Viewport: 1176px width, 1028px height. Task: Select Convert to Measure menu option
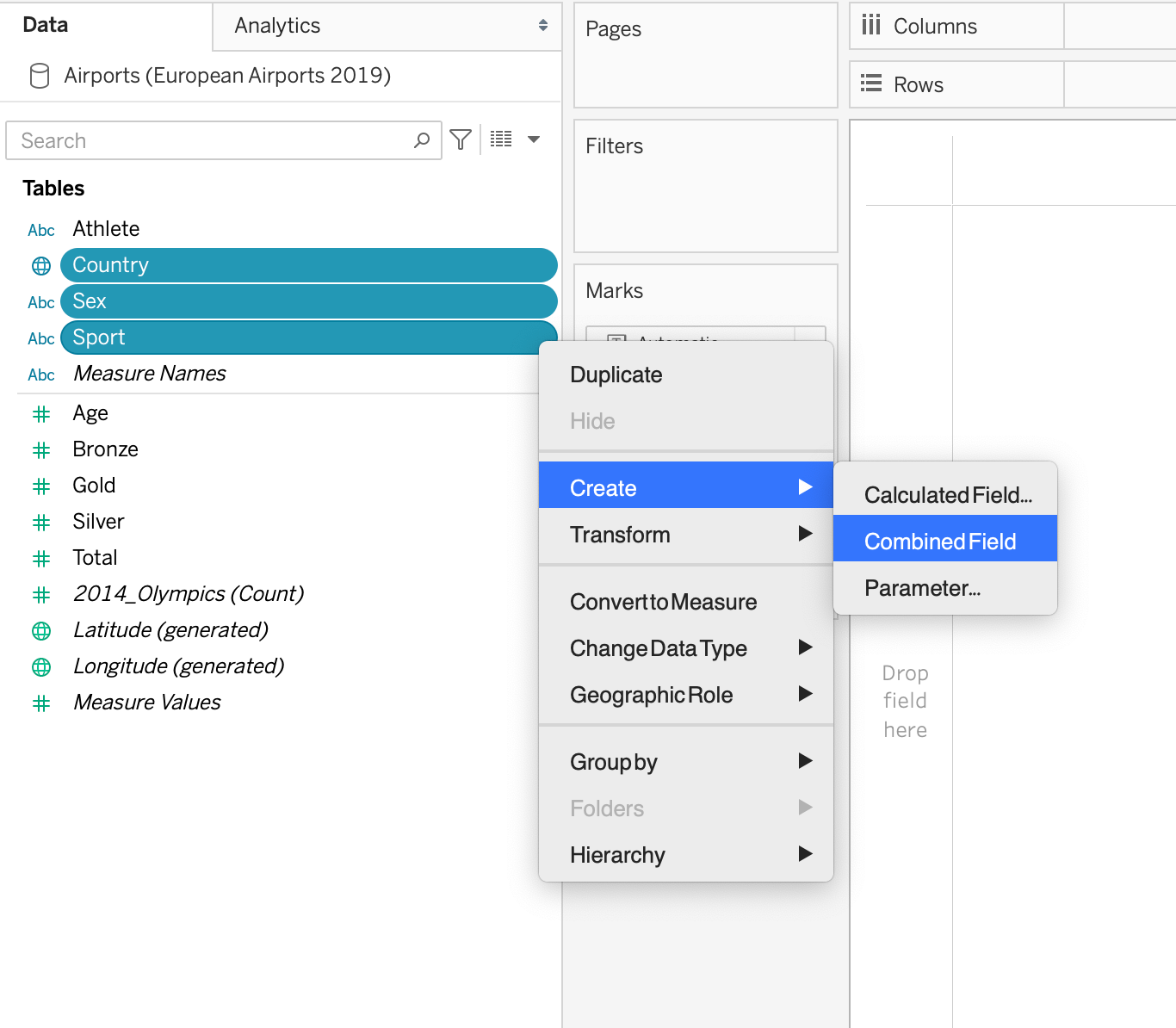663,602
